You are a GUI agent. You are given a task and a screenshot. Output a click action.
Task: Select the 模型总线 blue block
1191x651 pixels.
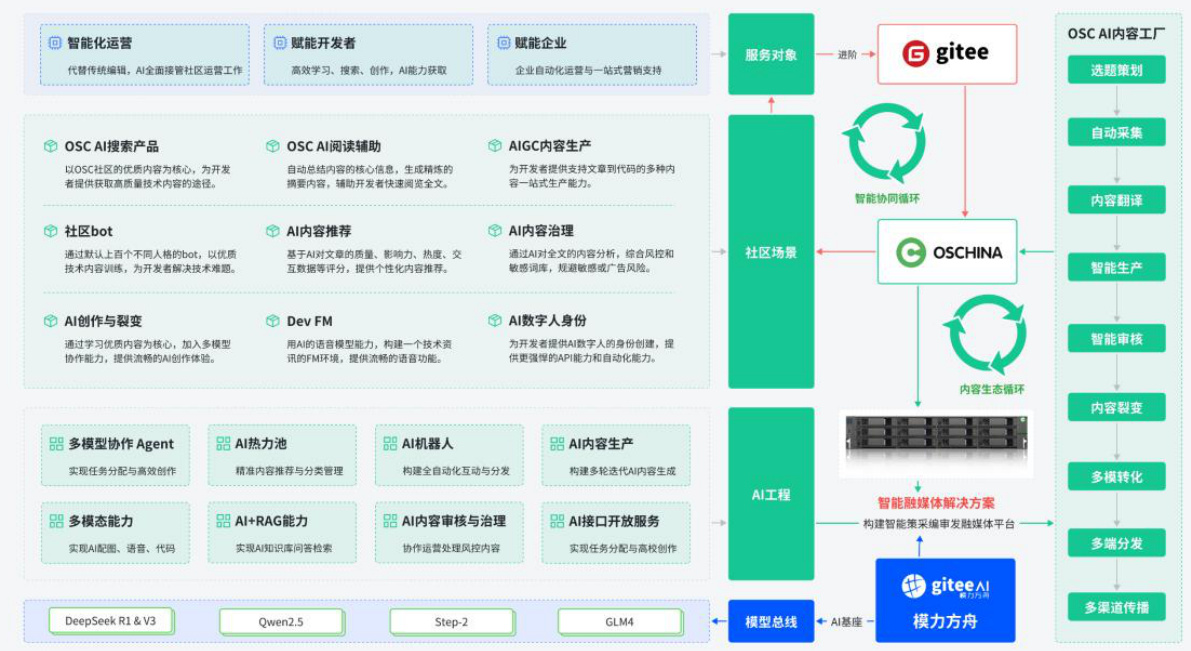point(771,621)
